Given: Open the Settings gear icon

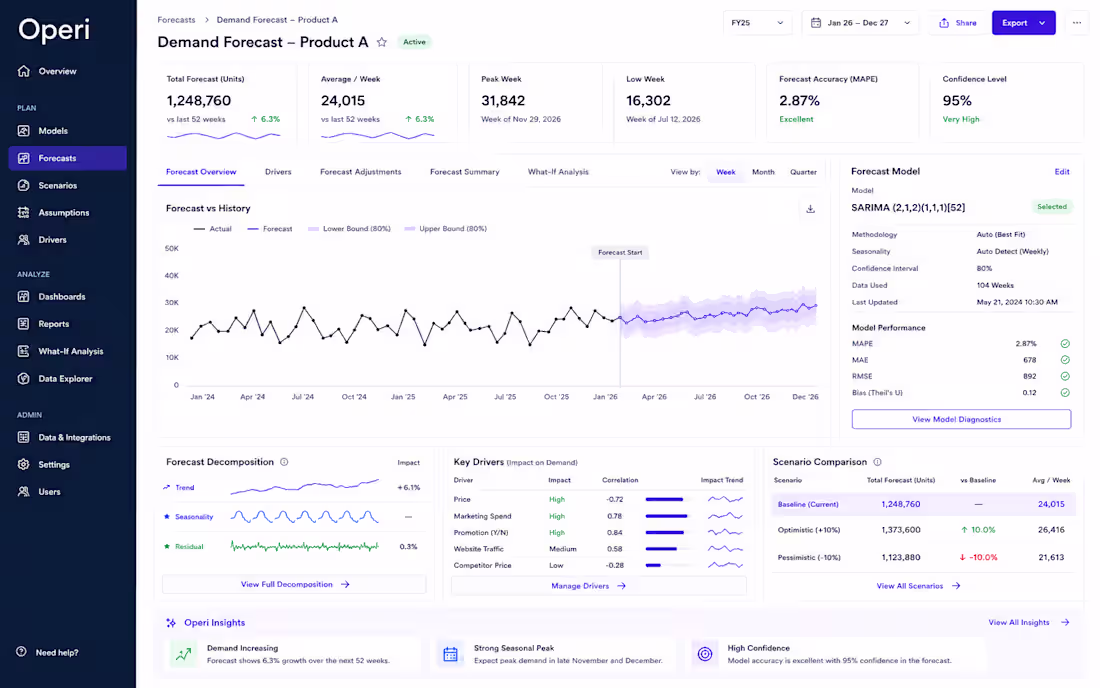Looking at the screenshot, I should [24, 464].
